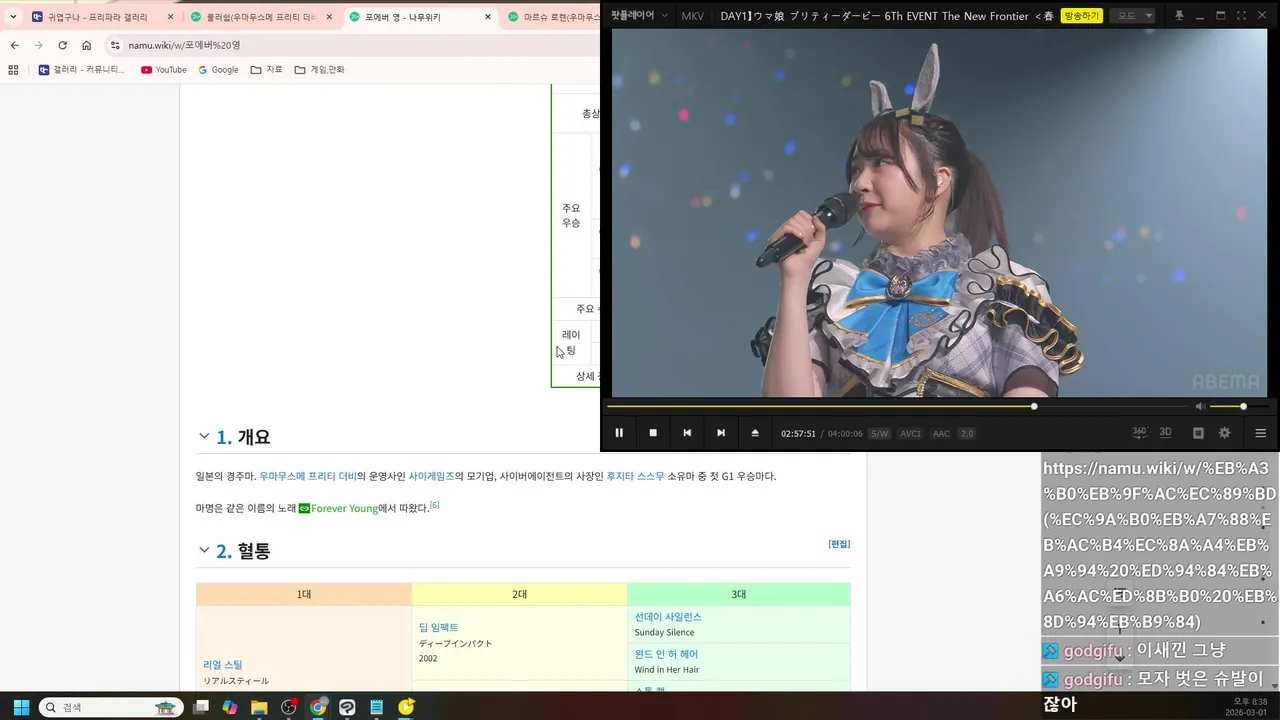The width and height of the screenshot is (1280, 720).
Task: Pin PotPlayer window always on top
Action: click(x=1179, y=15)
